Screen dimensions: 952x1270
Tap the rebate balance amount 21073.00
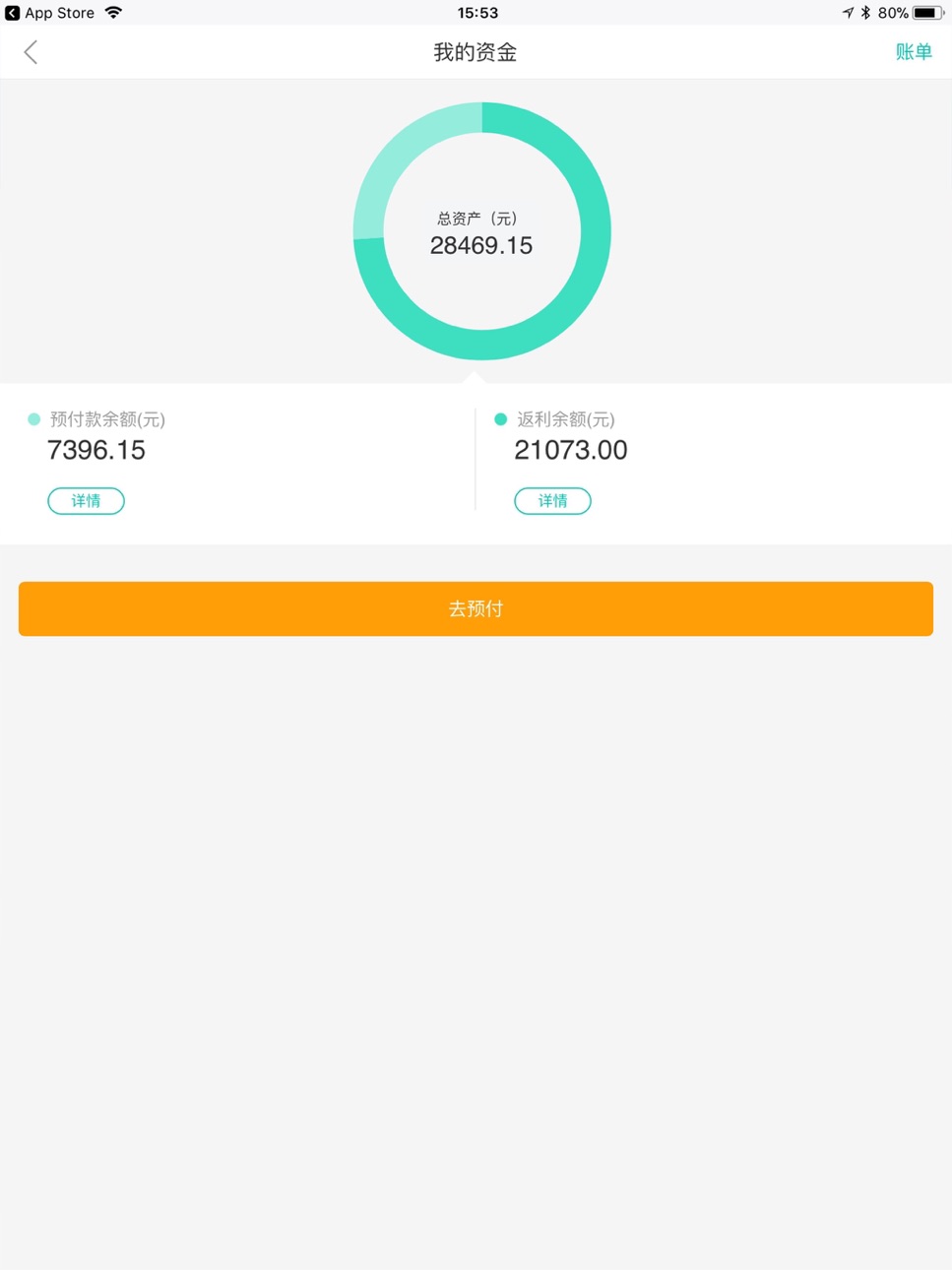click(x=571, y=450)
